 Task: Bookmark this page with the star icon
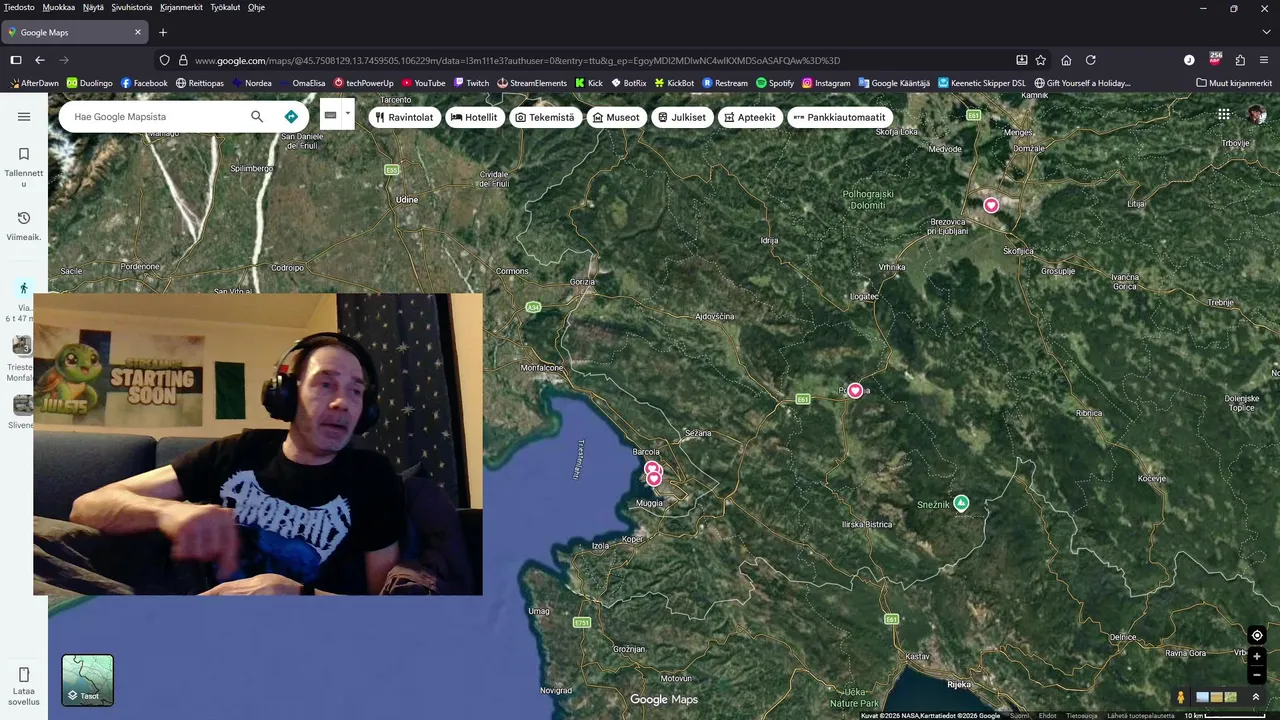(x=1041, y=60)
